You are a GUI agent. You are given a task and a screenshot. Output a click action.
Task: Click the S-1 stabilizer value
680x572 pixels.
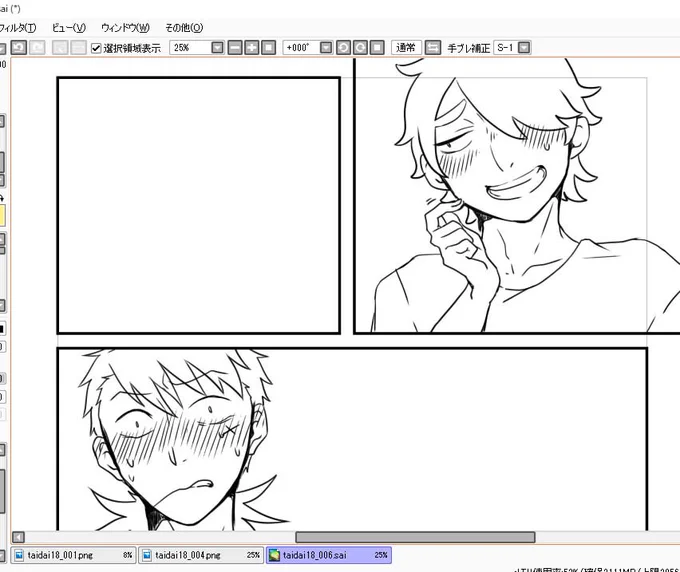pos(505,48)
